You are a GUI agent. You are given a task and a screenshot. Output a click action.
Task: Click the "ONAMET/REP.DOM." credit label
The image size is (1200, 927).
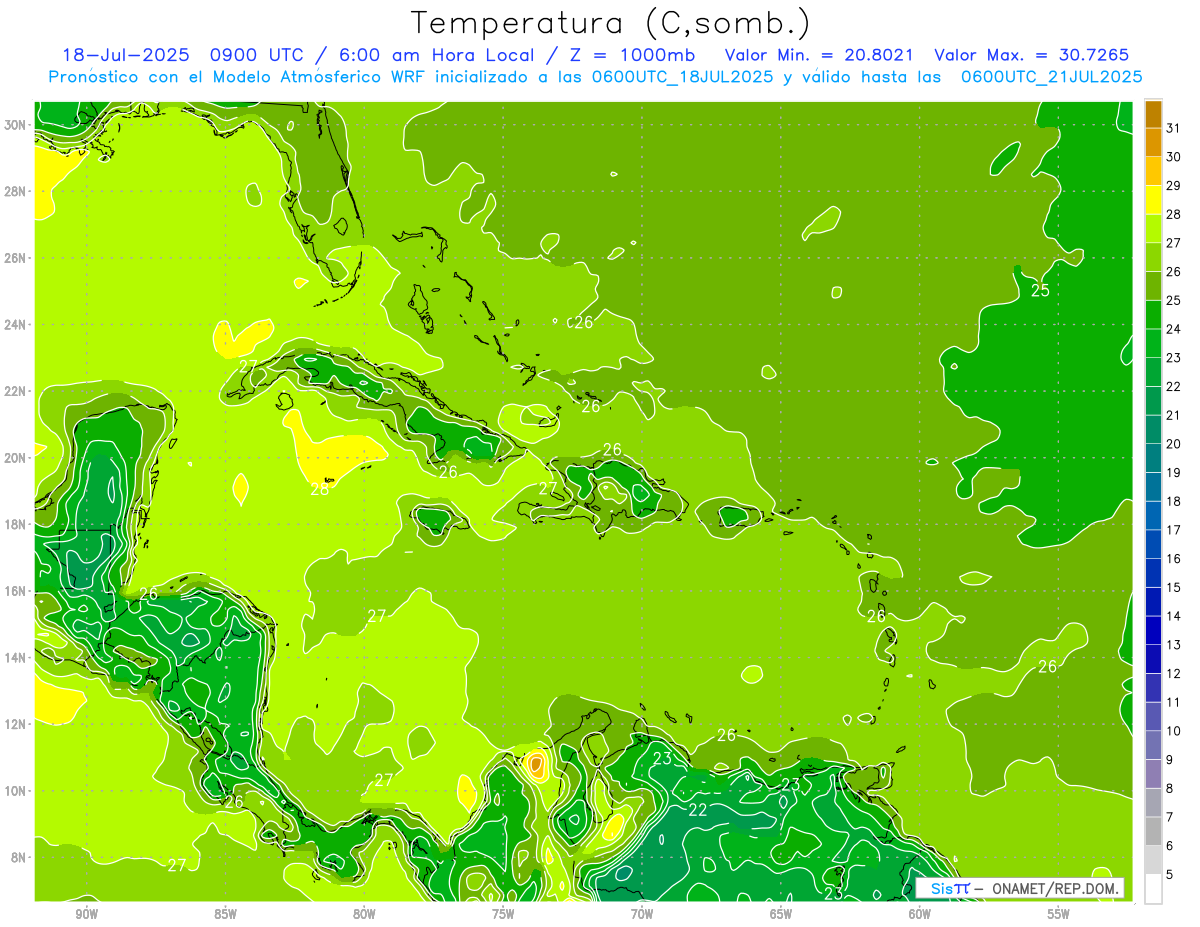coord(1055,888)
